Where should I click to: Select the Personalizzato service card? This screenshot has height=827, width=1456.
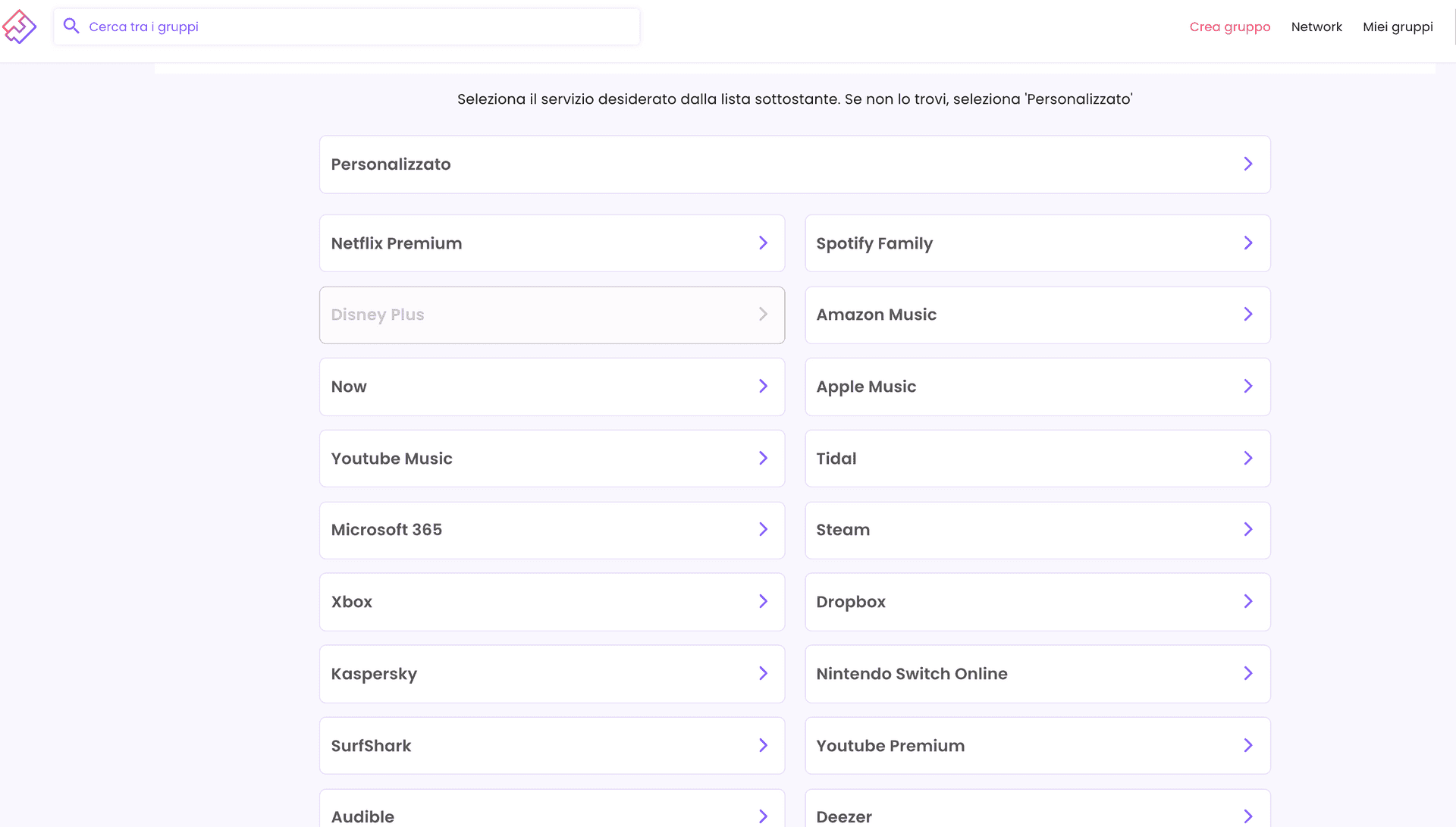coord(795,164)
